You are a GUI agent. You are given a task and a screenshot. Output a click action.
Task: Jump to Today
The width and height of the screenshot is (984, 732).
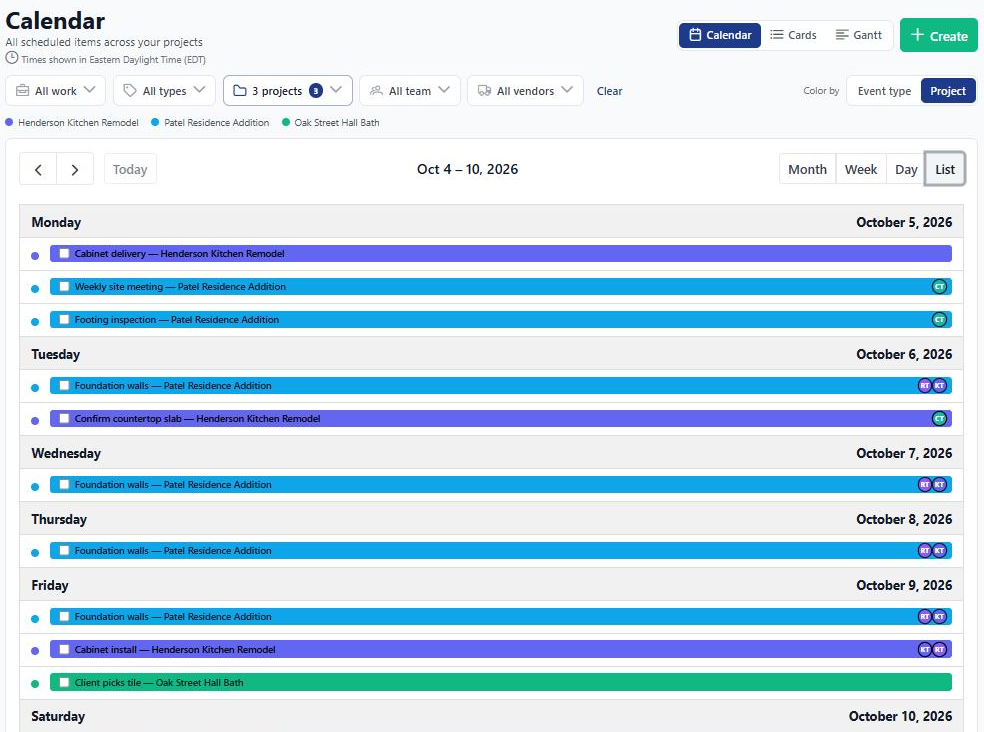point(130,170)
